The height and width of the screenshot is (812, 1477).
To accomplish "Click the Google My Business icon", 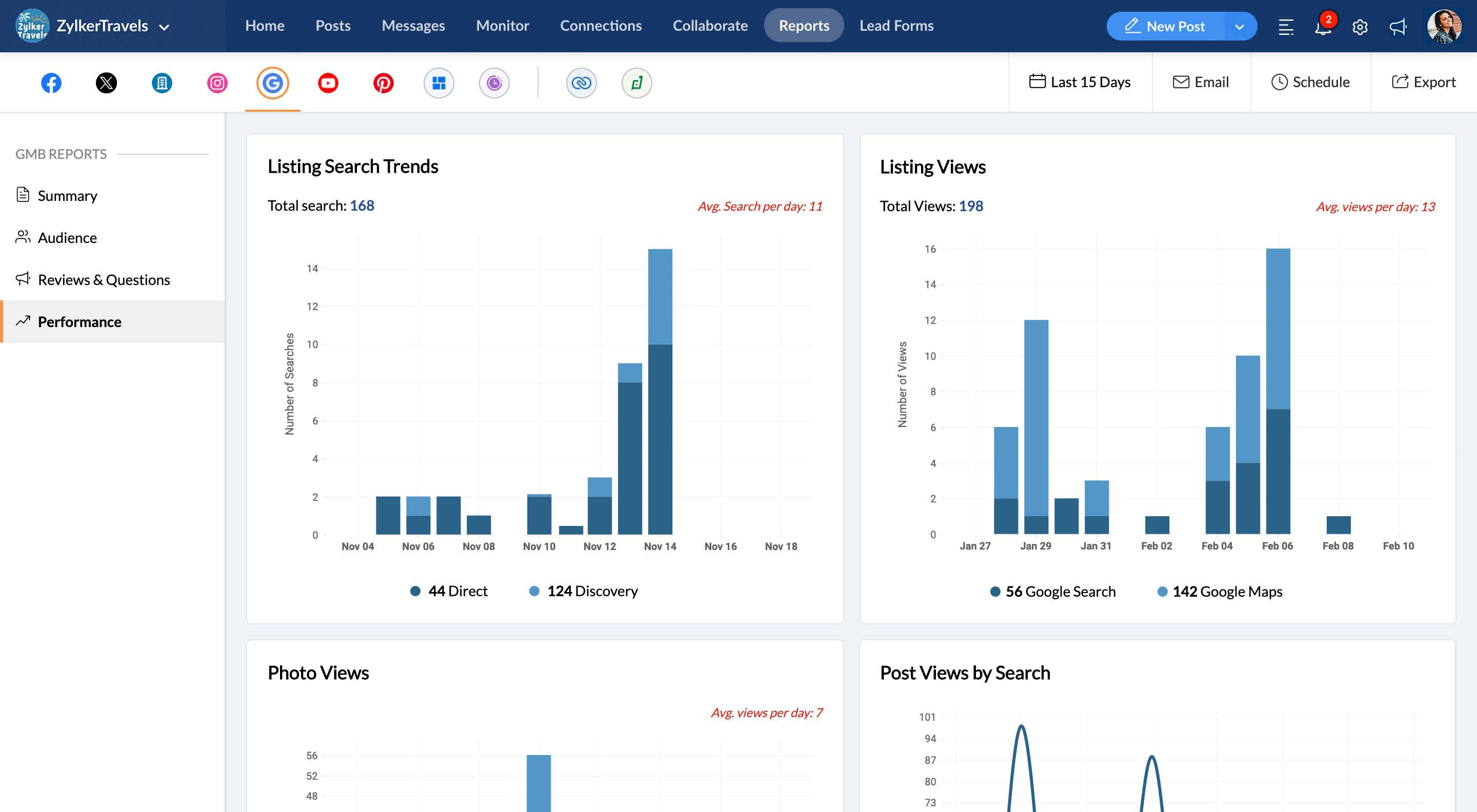I will coord(273,82).
